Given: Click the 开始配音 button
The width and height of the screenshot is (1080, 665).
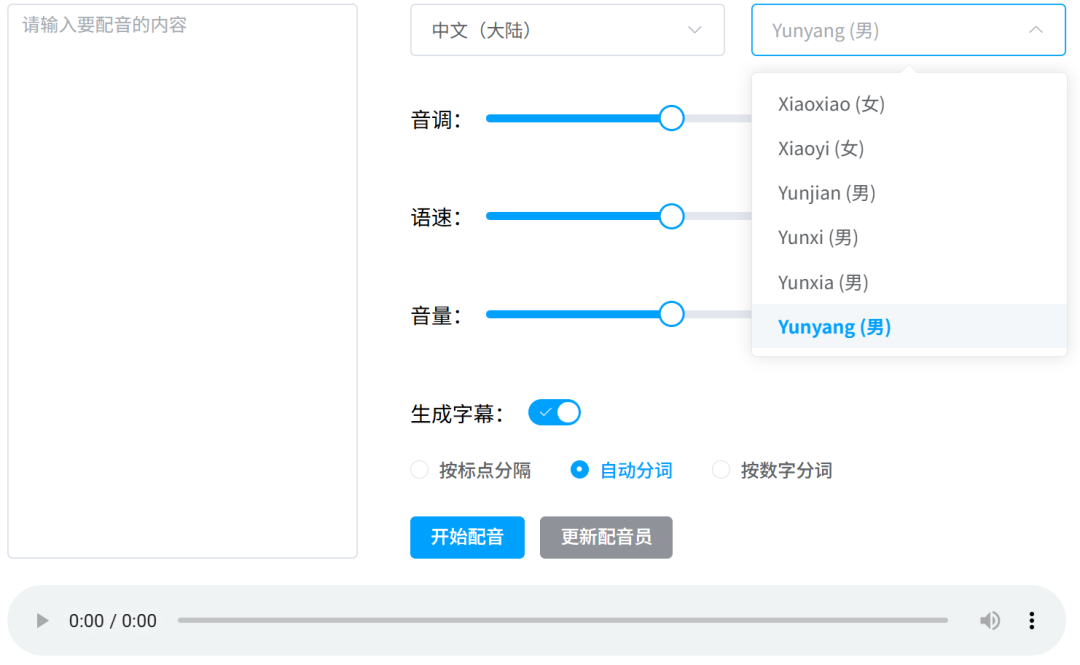Looking at the screenshot, I should coord(467,537).
